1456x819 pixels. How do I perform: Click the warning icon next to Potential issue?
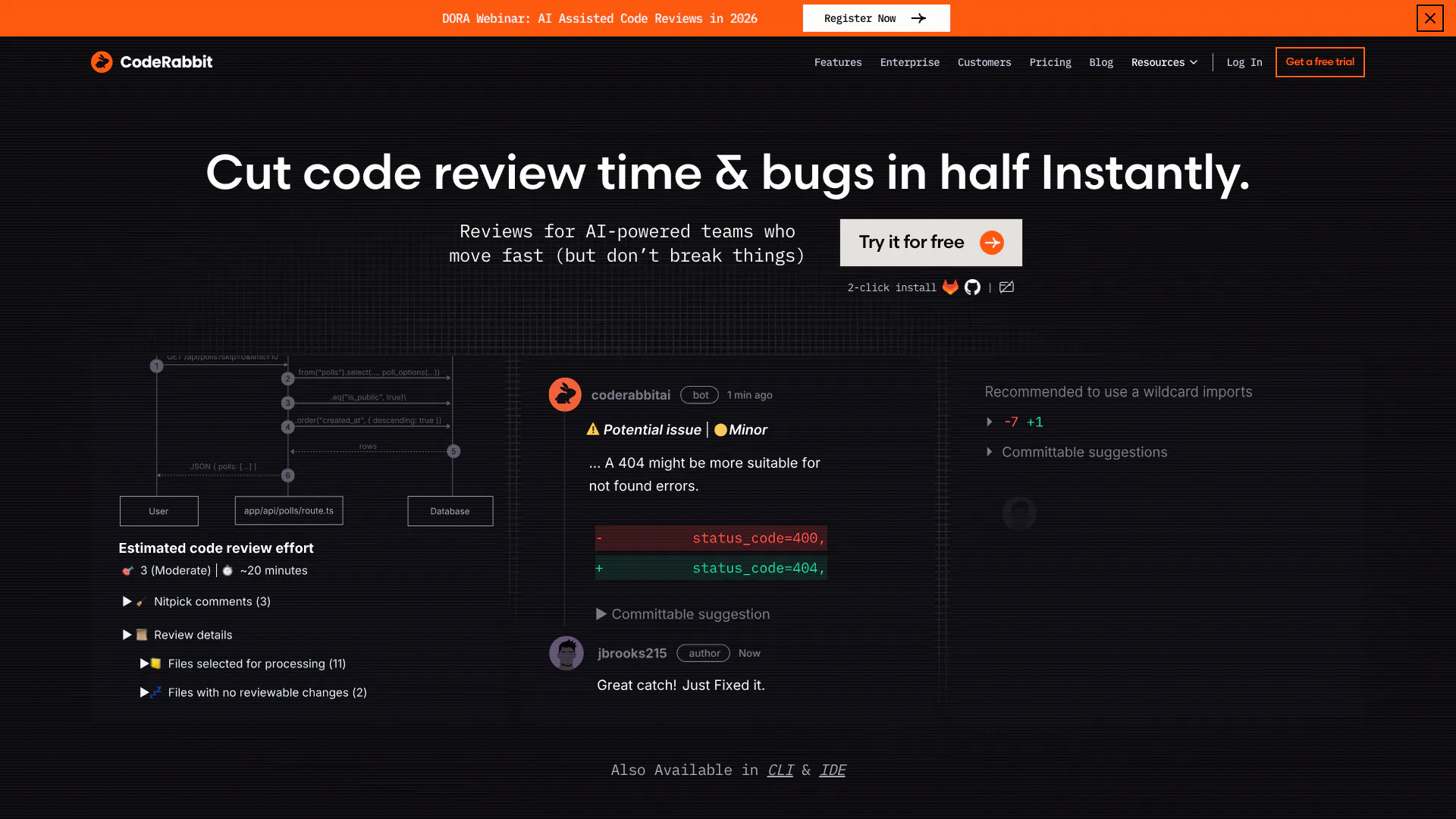[x=593, y=429]
